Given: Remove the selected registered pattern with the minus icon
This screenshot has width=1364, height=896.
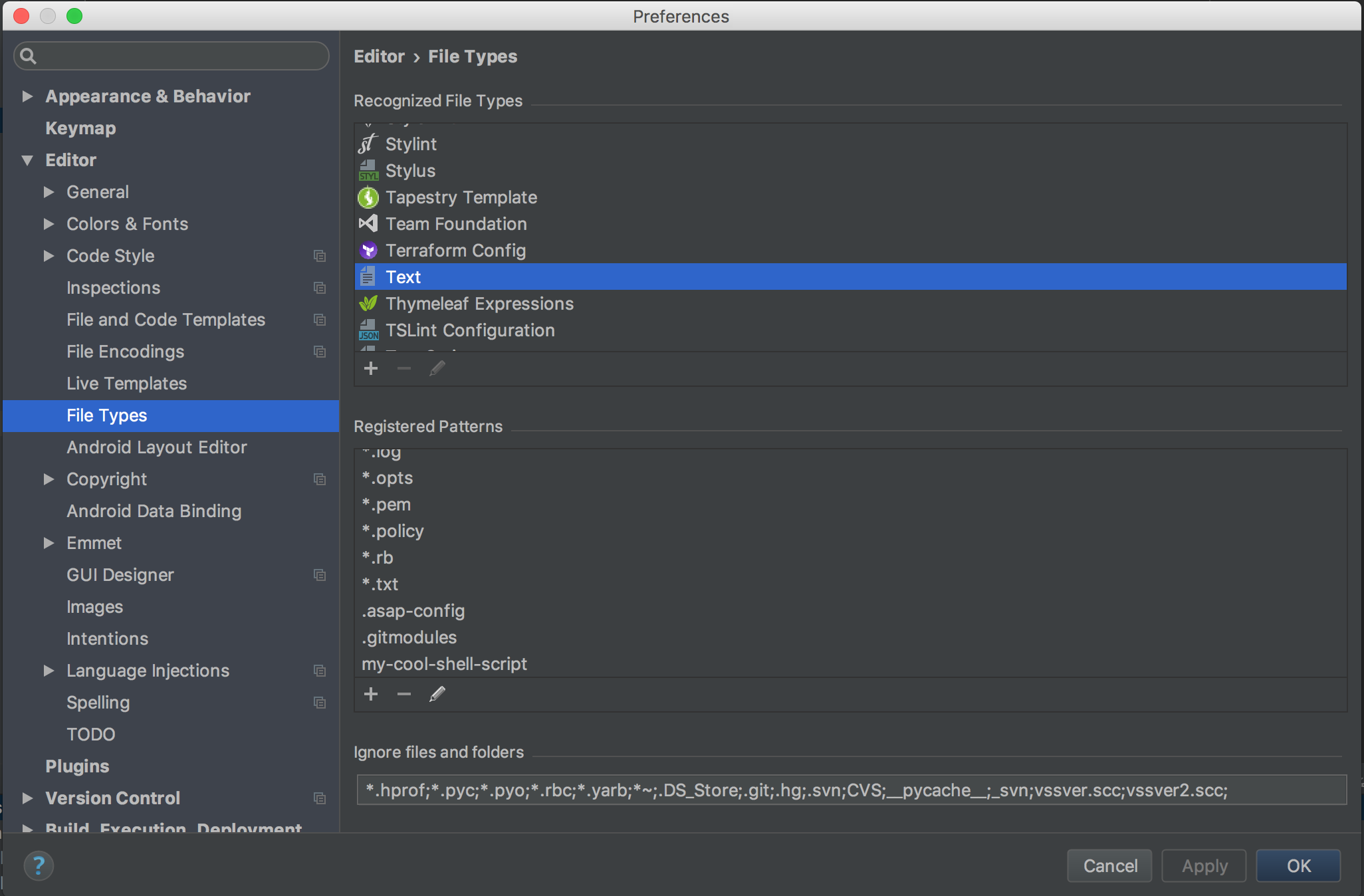Looking at the screenshot, I should pos(403,694).
